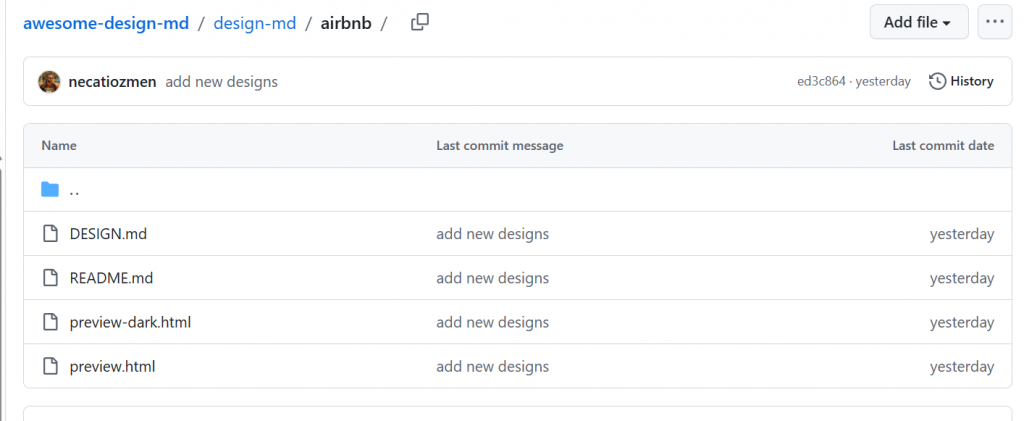Click the file icon beside preview.html
1024x421 pixels.
[50, 366]
